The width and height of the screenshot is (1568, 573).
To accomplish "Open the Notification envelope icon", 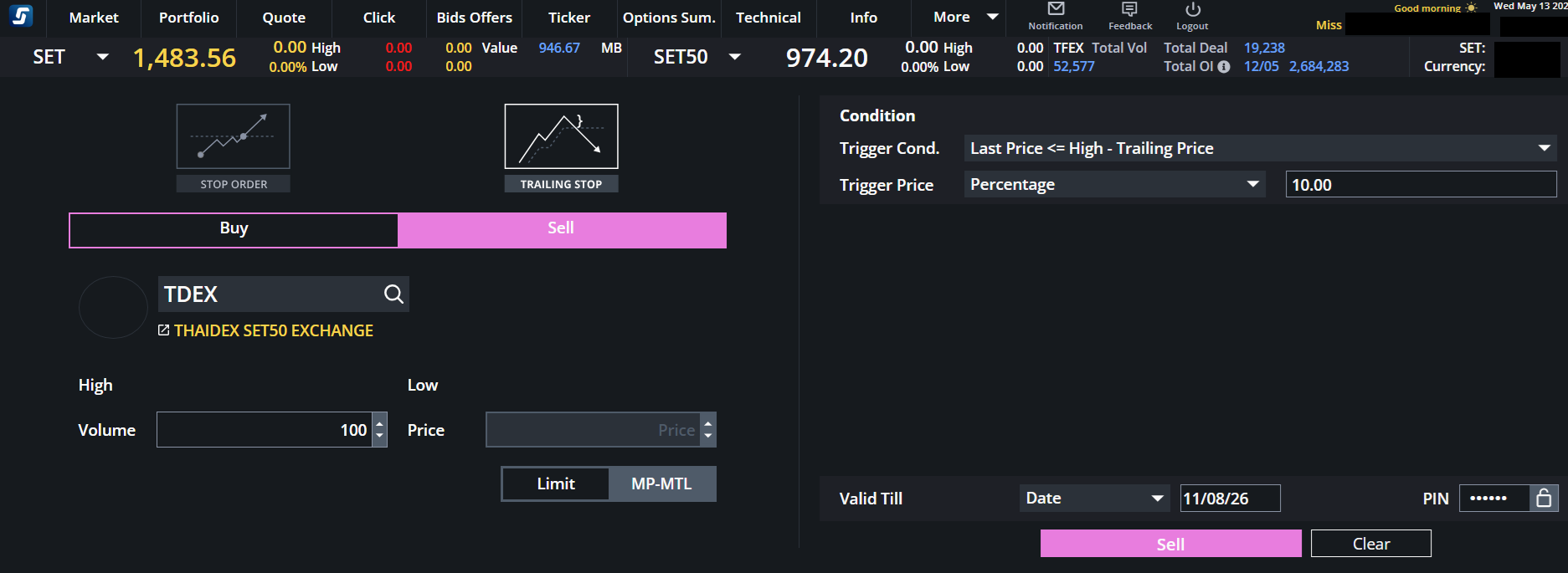I will [1056, 9].
